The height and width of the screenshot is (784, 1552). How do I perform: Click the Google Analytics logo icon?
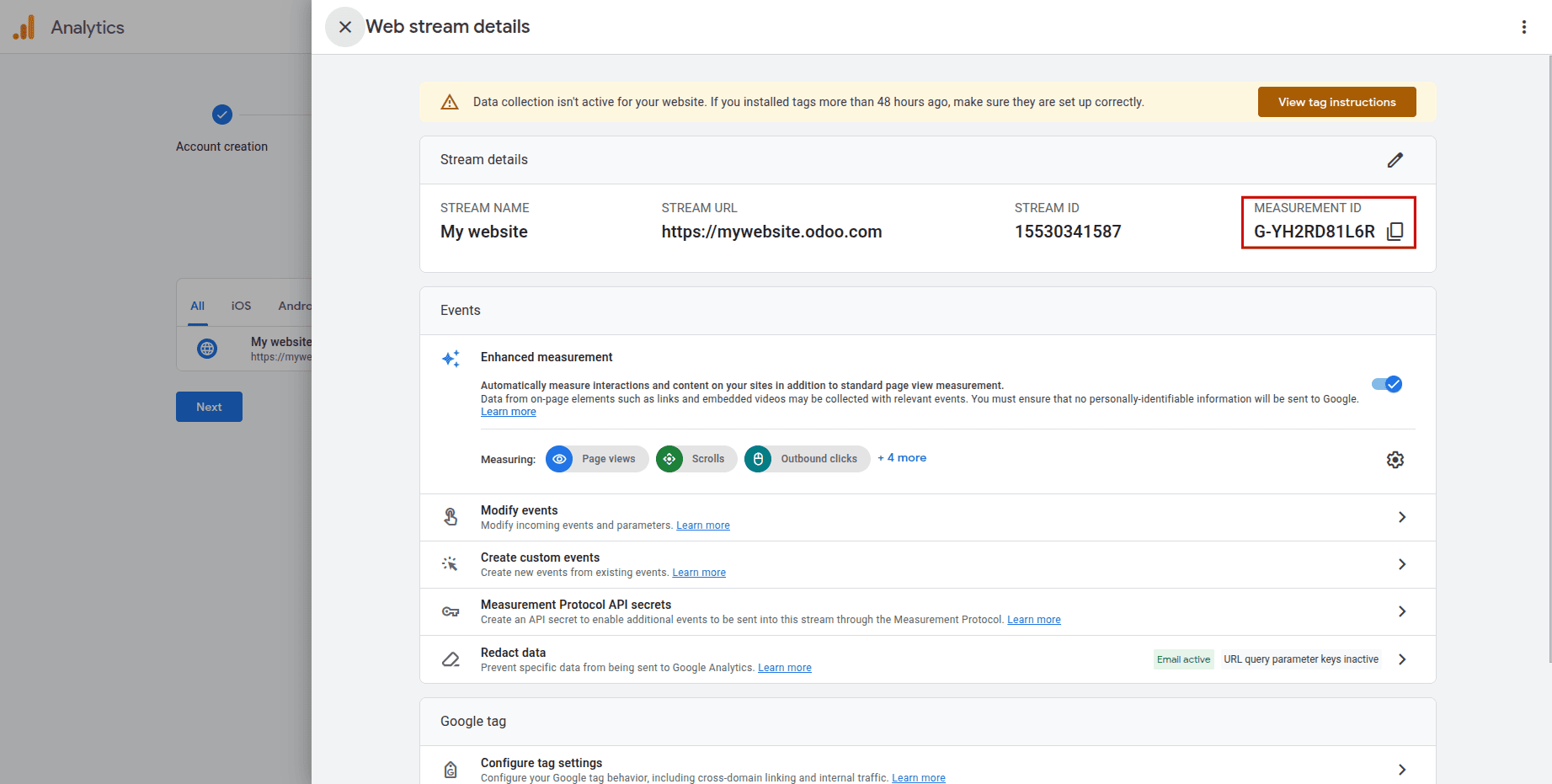tap(24, 27)
